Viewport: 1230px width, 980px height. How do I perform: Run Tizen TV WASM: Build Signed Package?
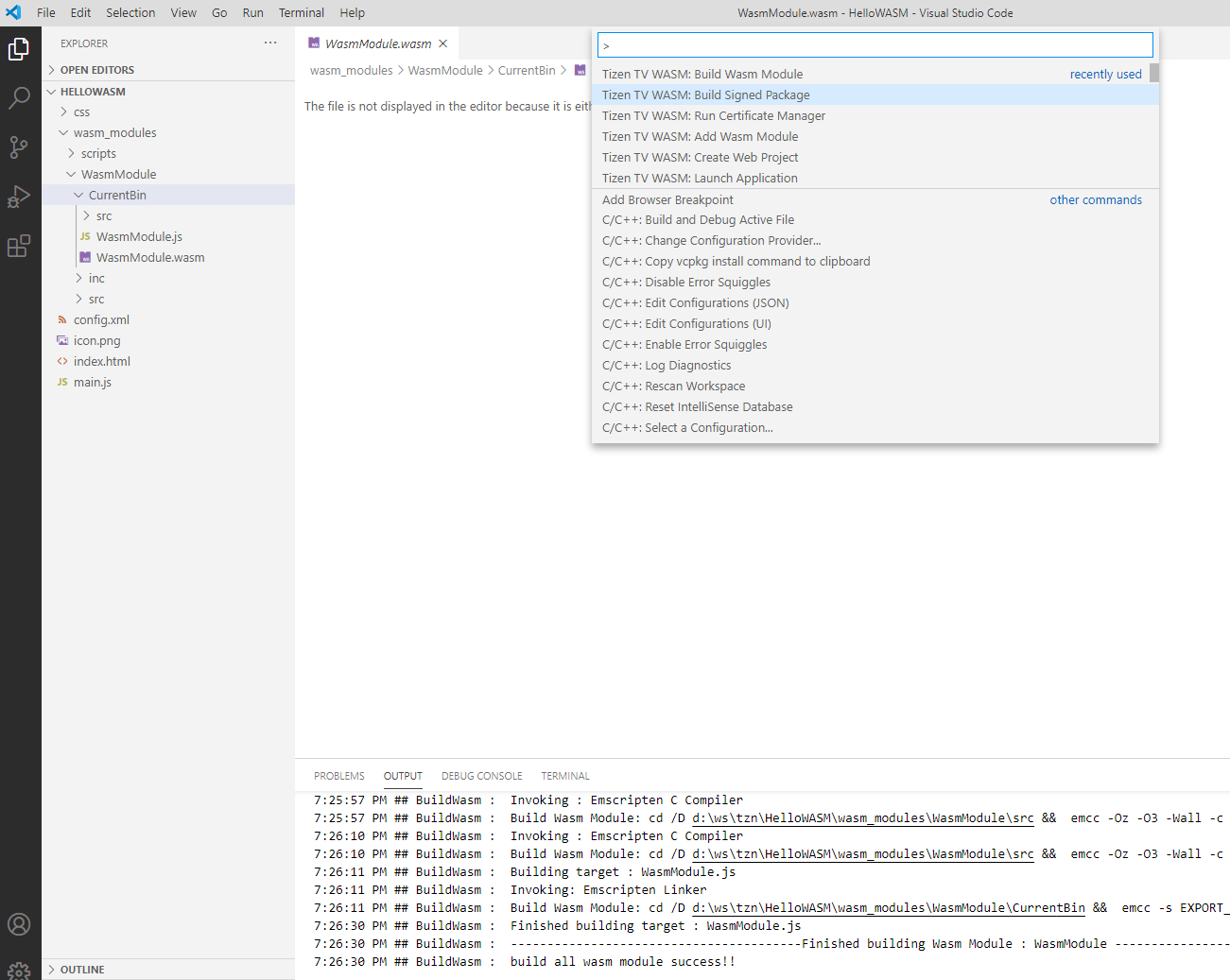(x=875, y=95)
